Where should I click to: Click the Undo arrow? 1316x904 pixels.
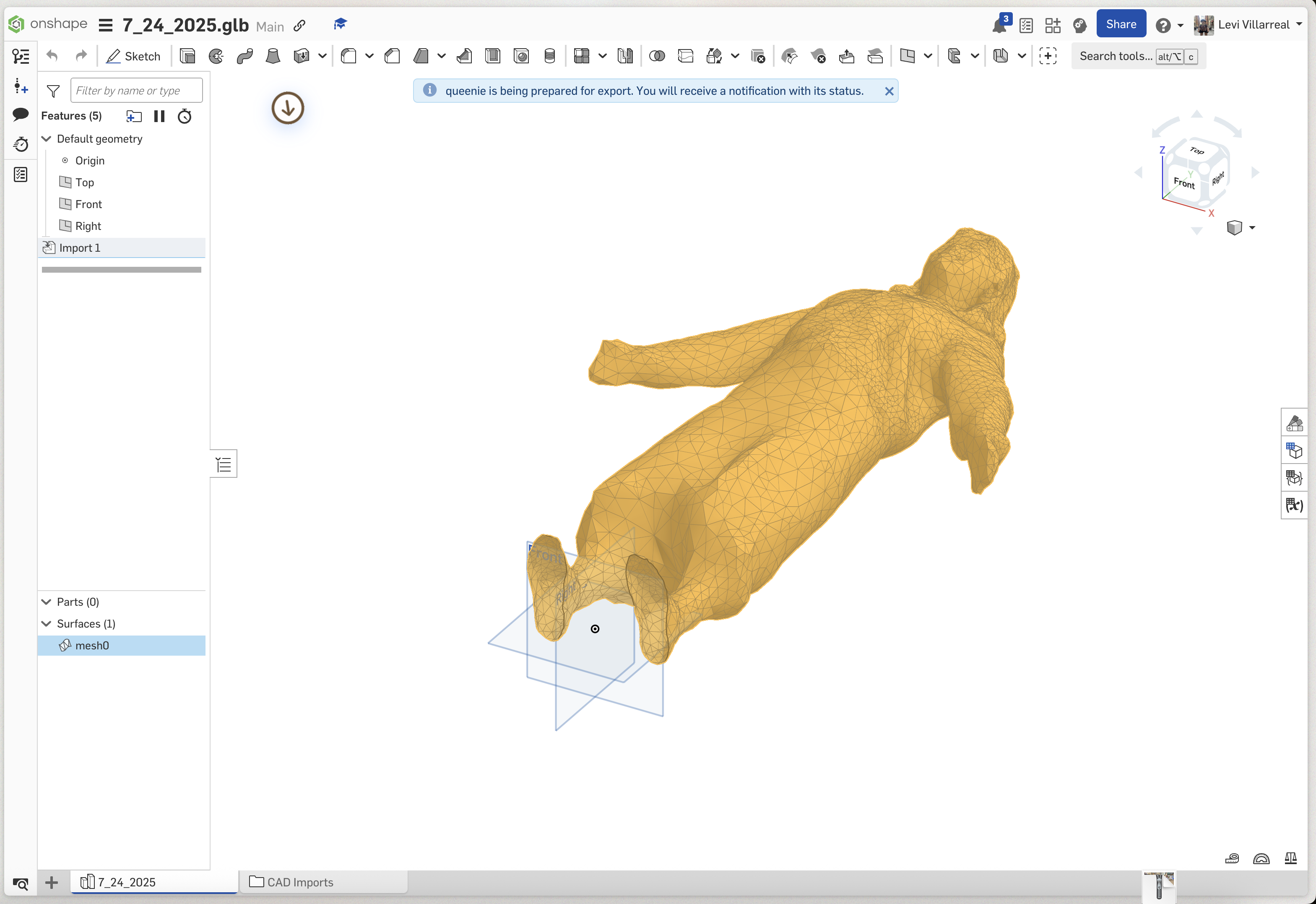52,55
